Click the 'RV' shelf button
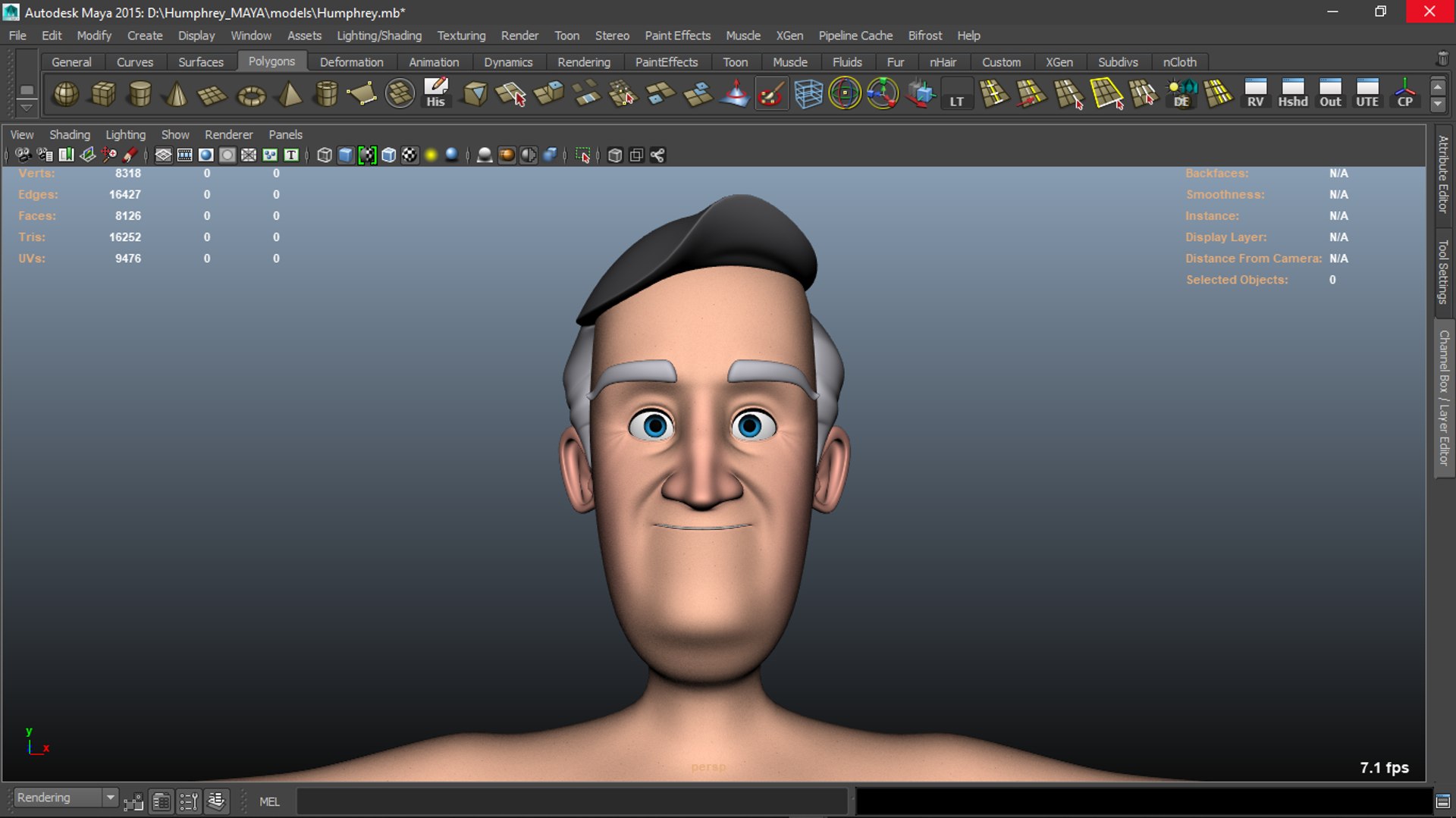The image size is (1456, 818). point(1256,94)
